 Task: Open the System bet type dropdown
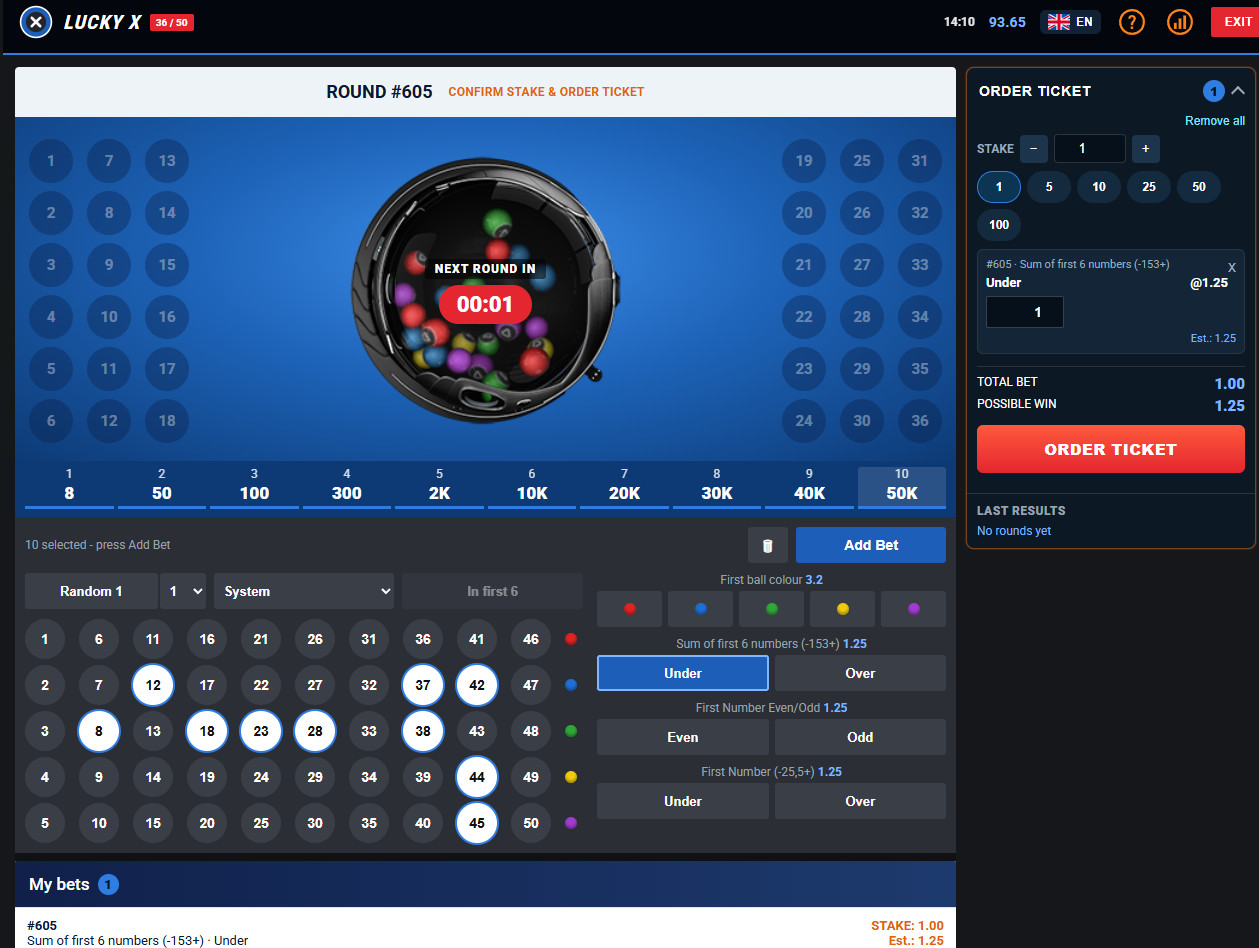(304, 591)
